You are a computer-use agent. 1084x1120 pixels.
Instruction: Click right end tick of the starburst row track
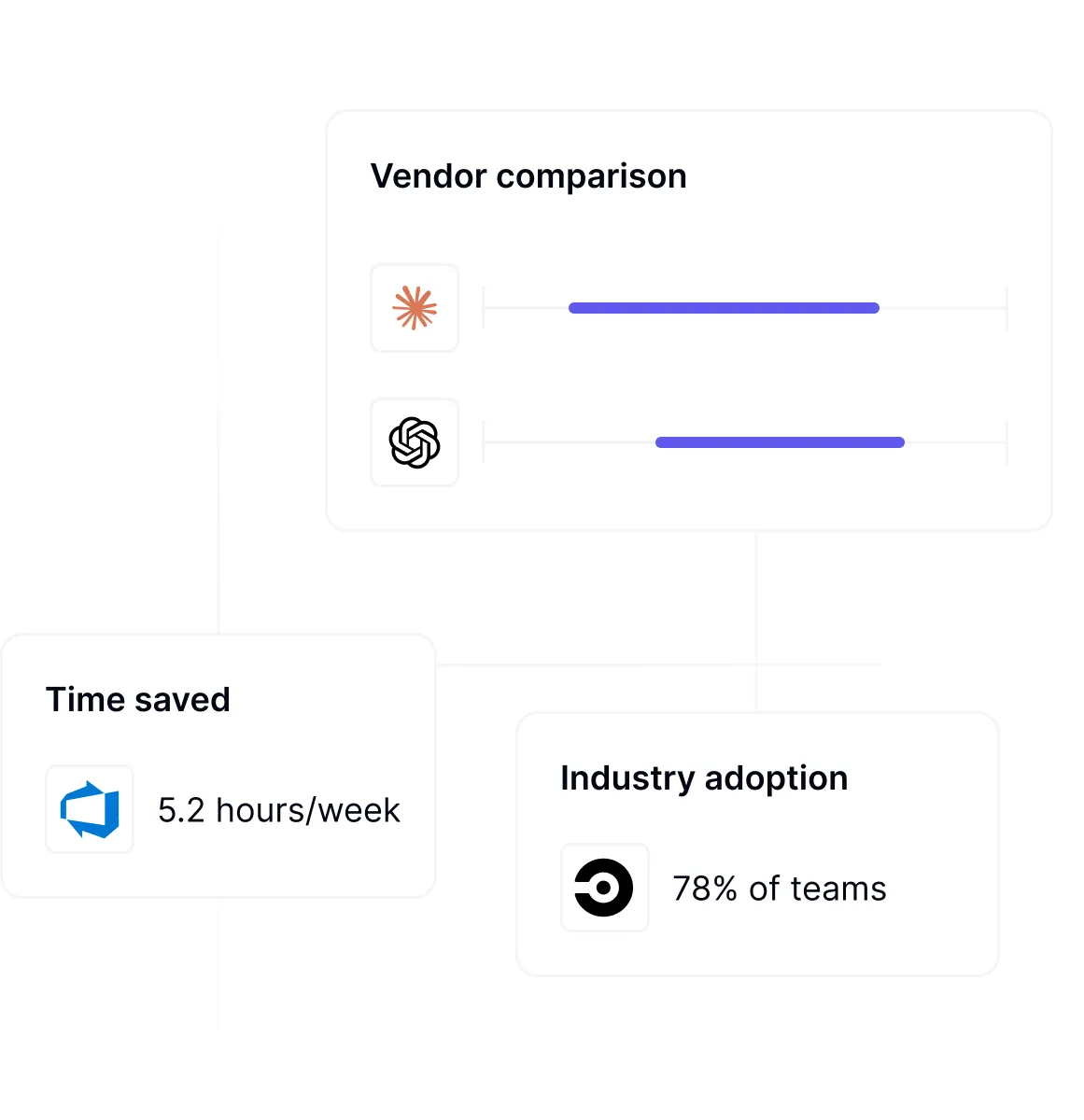tap(1007, 308)
